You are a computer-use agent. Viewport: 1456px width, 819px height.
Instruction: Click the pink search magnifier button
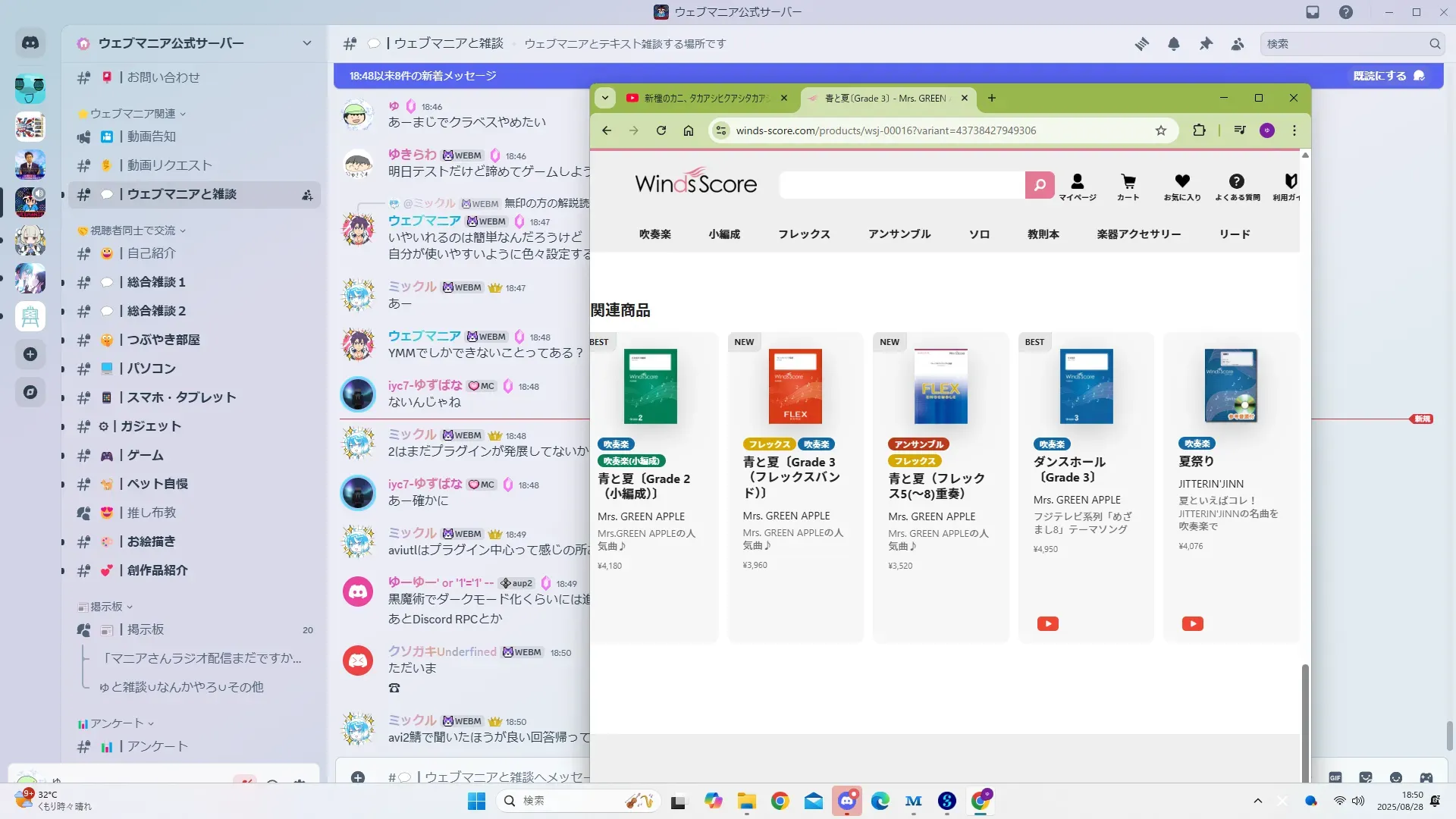(x=1040, y=184)
